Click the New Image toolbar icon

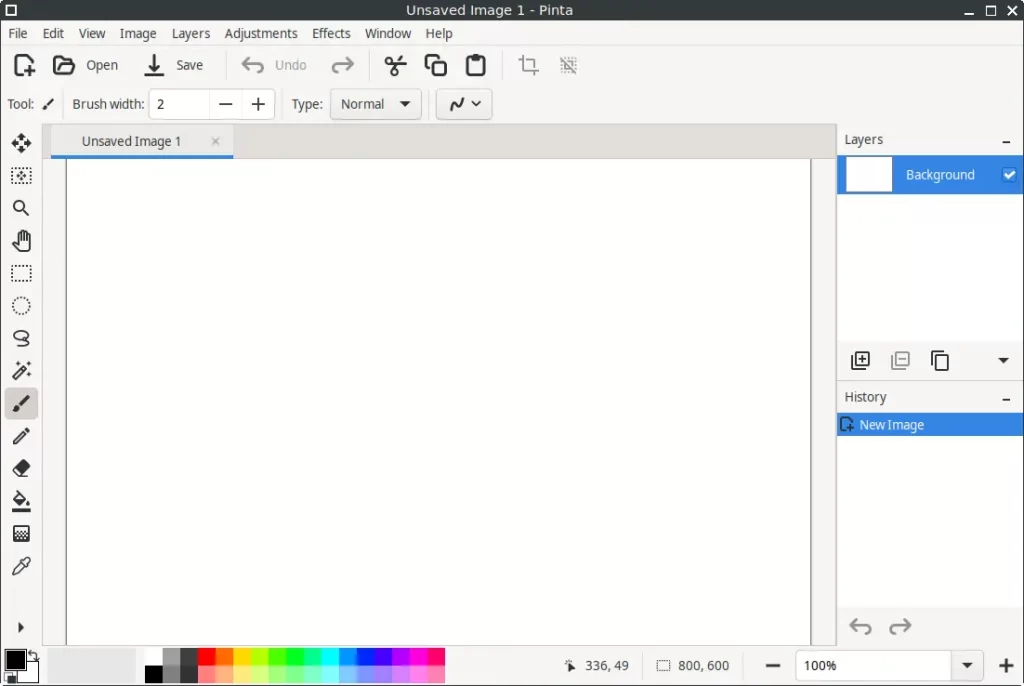coord(24,65)
